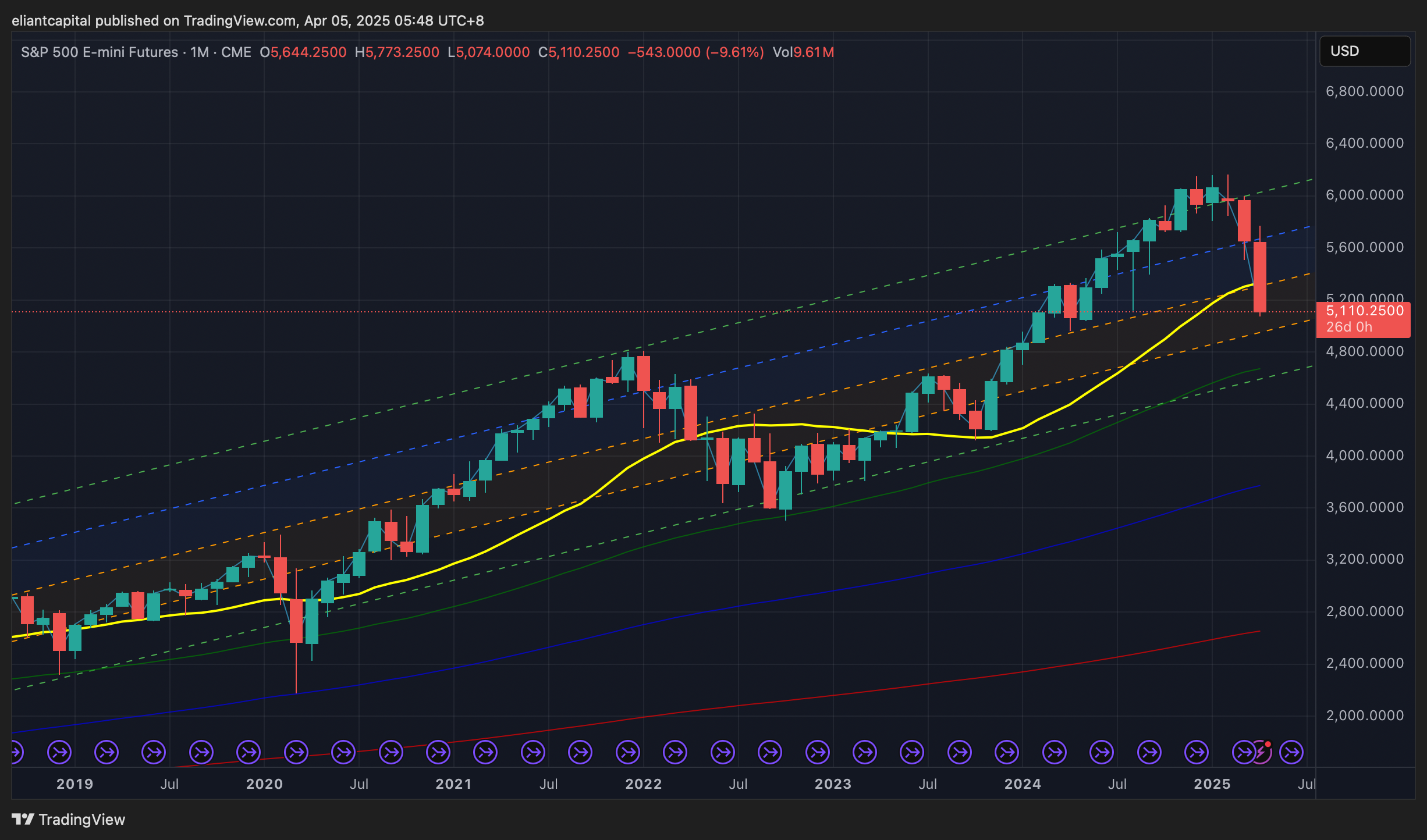Click the -543.0000 (-9.61%) change readout

coord(695,52)
